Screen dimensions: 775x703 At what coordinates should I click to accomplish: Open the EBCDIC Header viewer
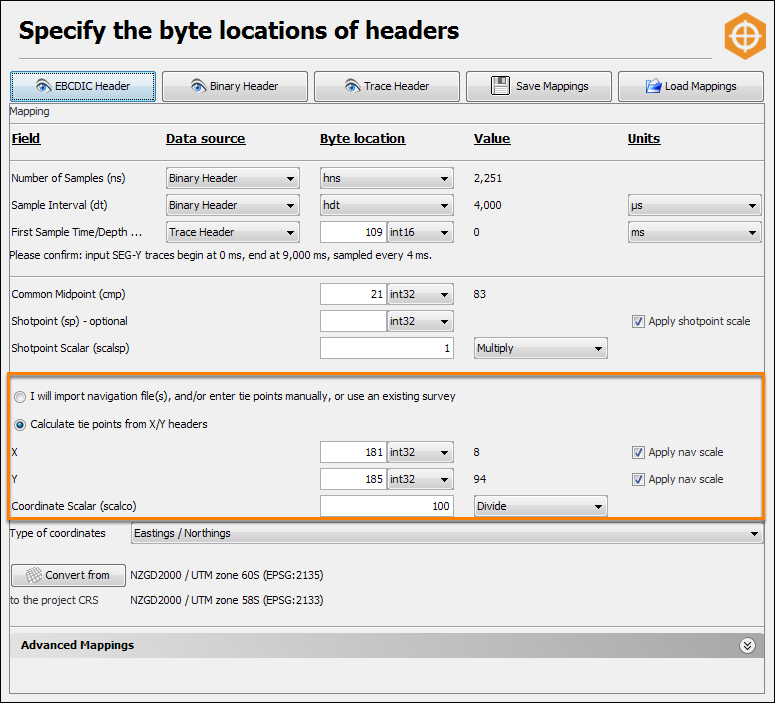coord(83,87)
